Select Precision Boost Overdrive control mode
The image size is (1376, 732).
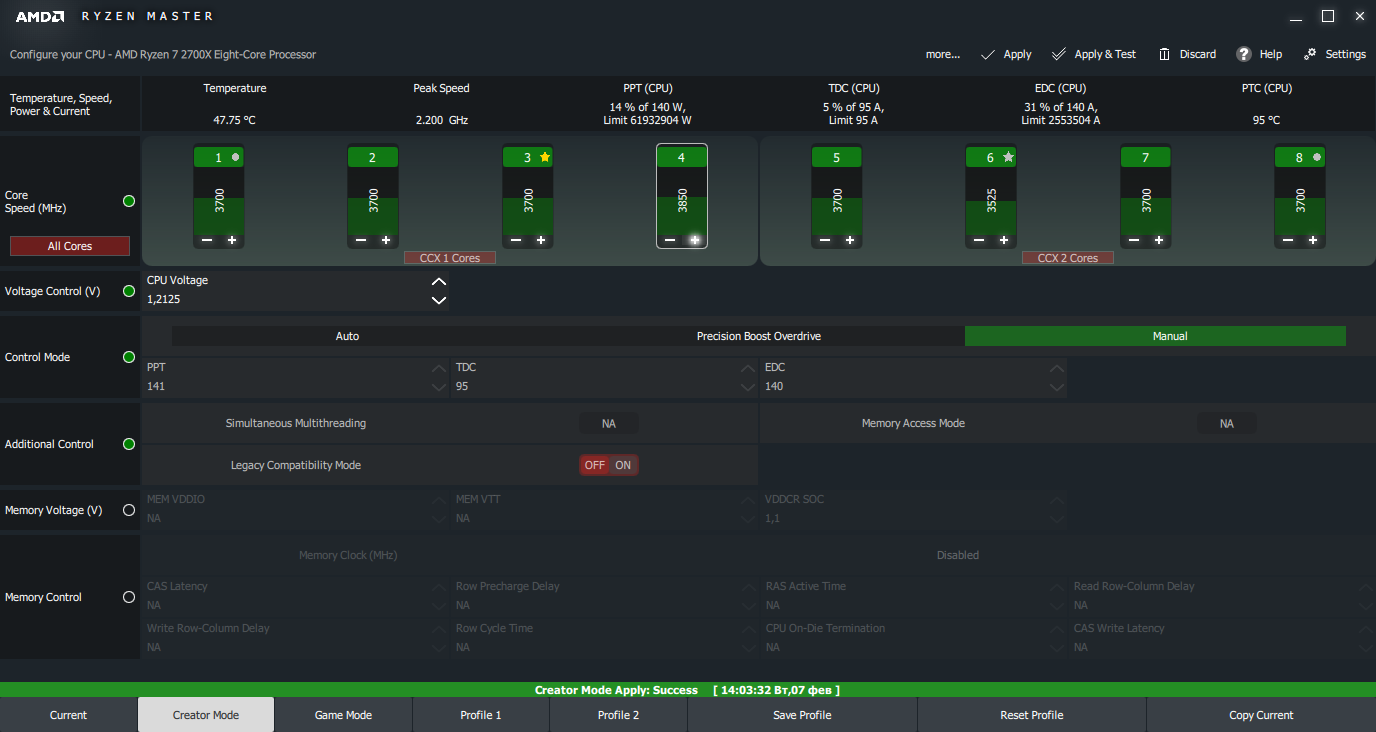(759, 336)
